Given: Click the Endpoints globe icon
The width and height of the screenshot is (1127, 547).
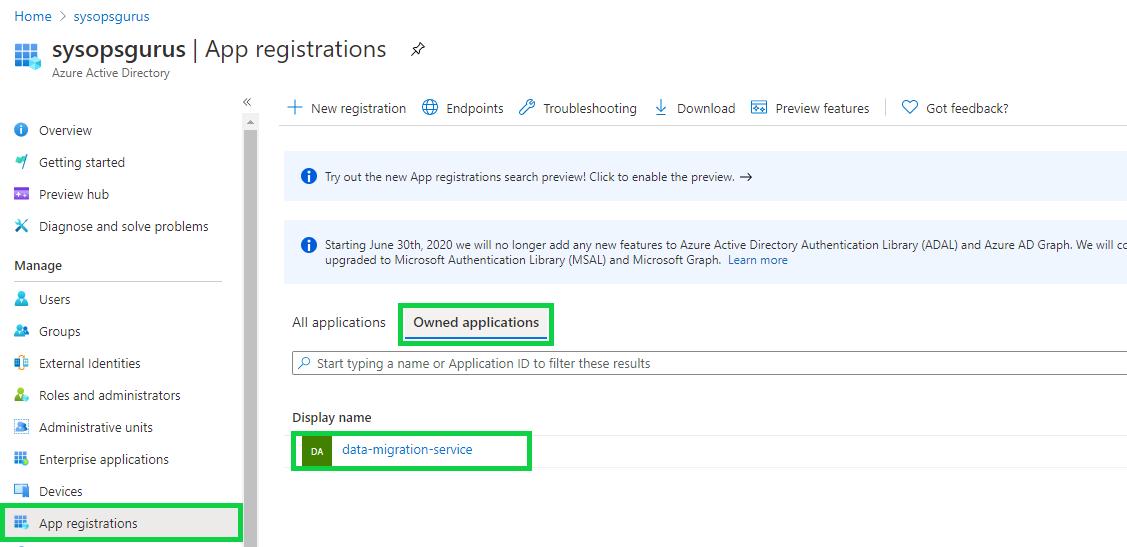Looking at the screenshot, I should click(x=430, y=108).
